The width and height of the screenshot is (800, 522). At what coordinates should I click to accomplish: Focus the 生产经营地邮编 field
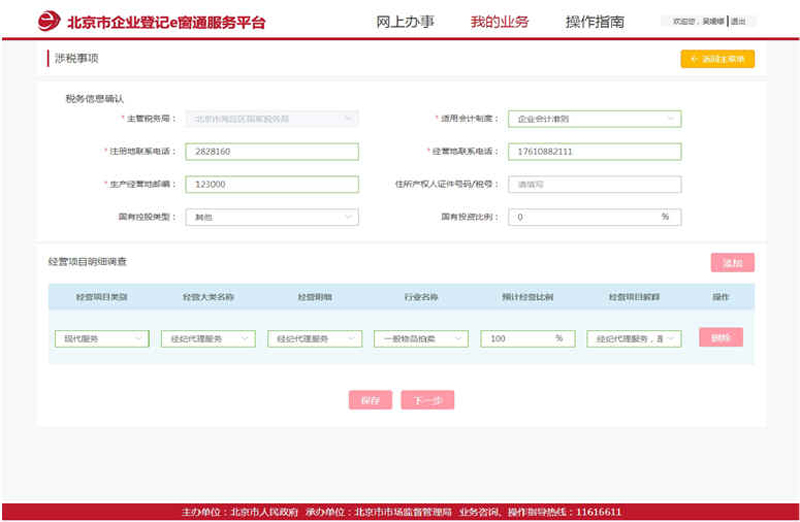[272, 185]
